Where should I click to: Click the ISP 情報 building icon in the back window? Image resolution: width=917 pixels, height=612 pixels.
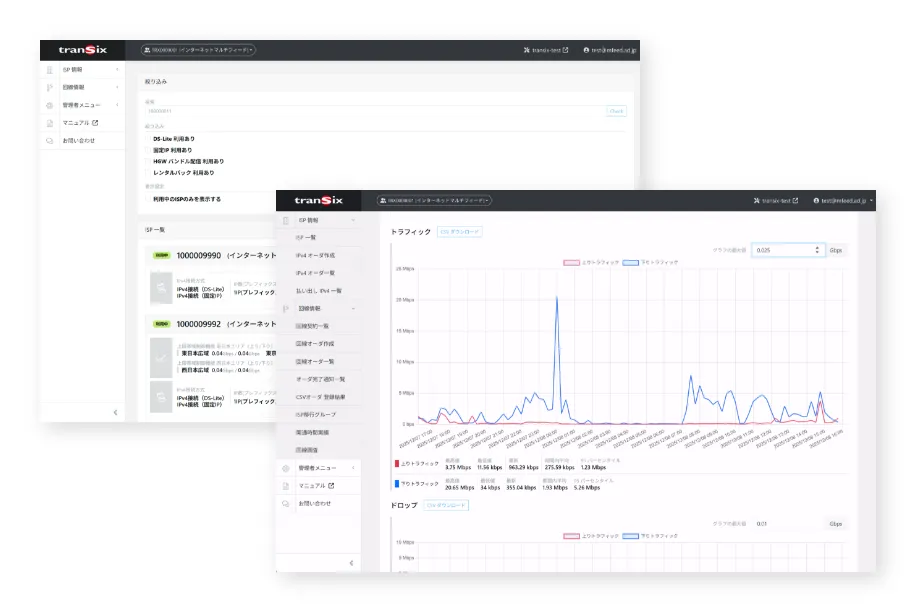pos(49,70)
